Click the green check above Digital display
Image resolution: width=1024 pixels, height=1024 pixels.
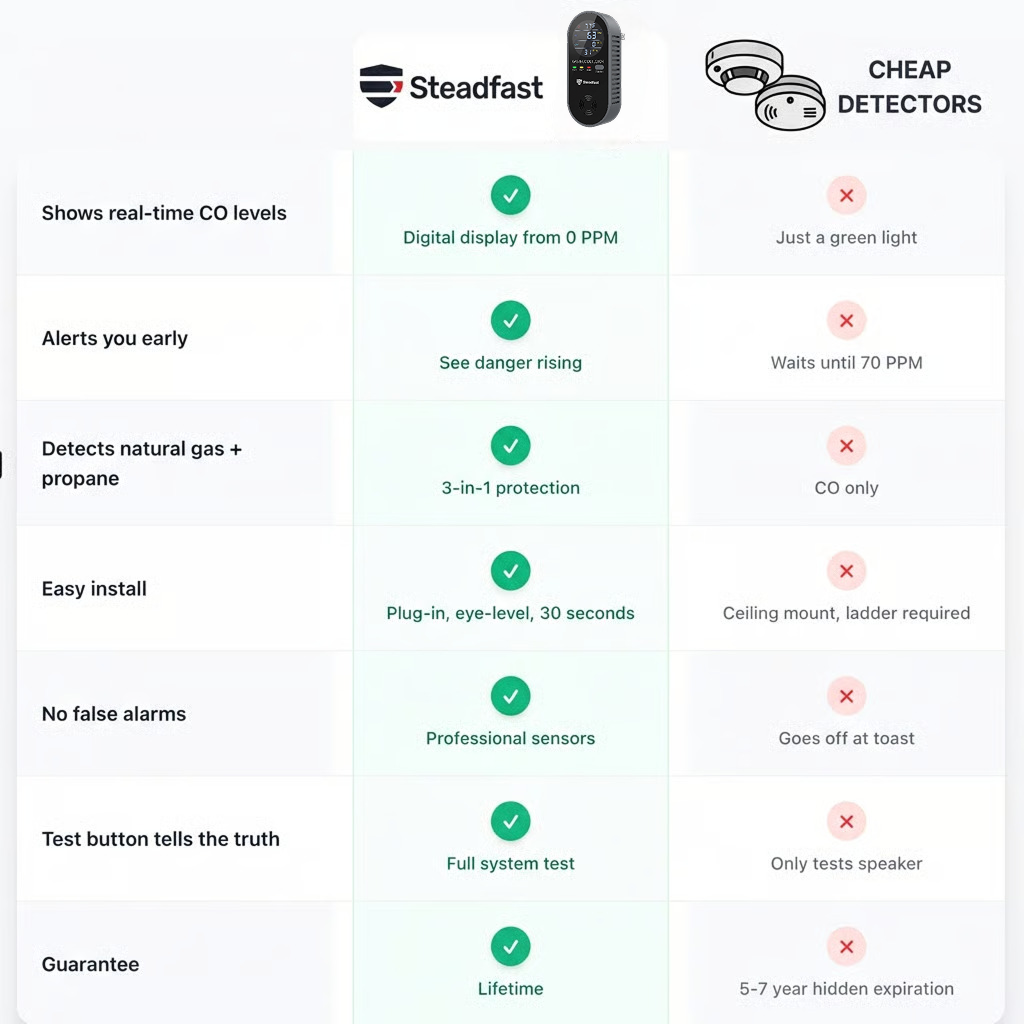coord(510,196)
